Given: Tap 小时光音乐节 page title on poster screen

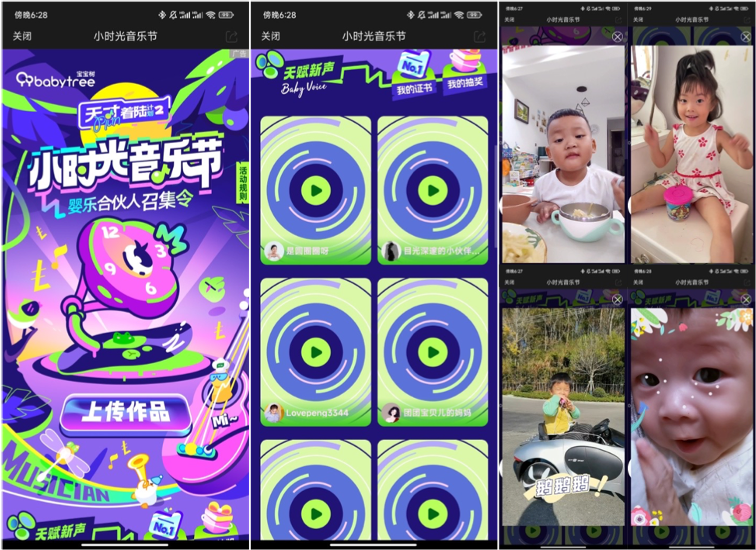Looking at the screenshot, I should point(125,36).
